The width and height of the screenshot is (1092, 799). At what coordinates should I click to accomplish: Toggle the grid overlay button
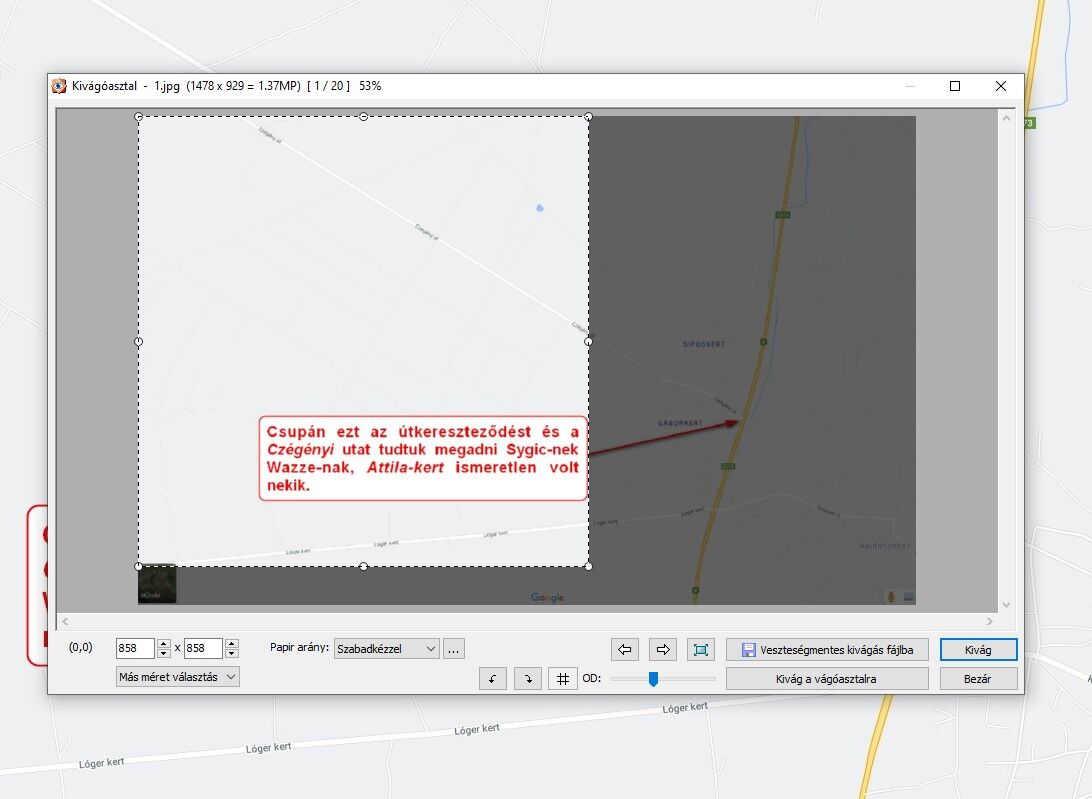click(x=563, y=678)
